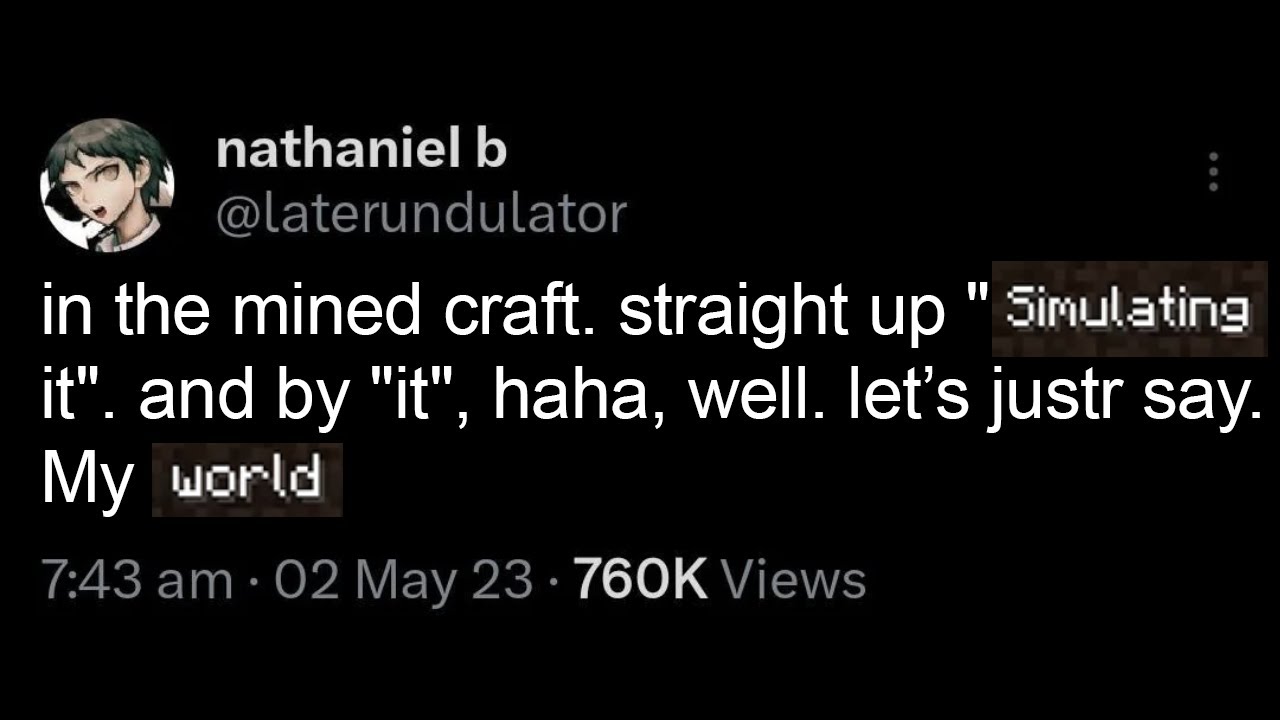The width and height of the screenshot is (1280, 720).
Task: Click the 760K view count number
Action: pyautogui.click(x=640, y=580)
